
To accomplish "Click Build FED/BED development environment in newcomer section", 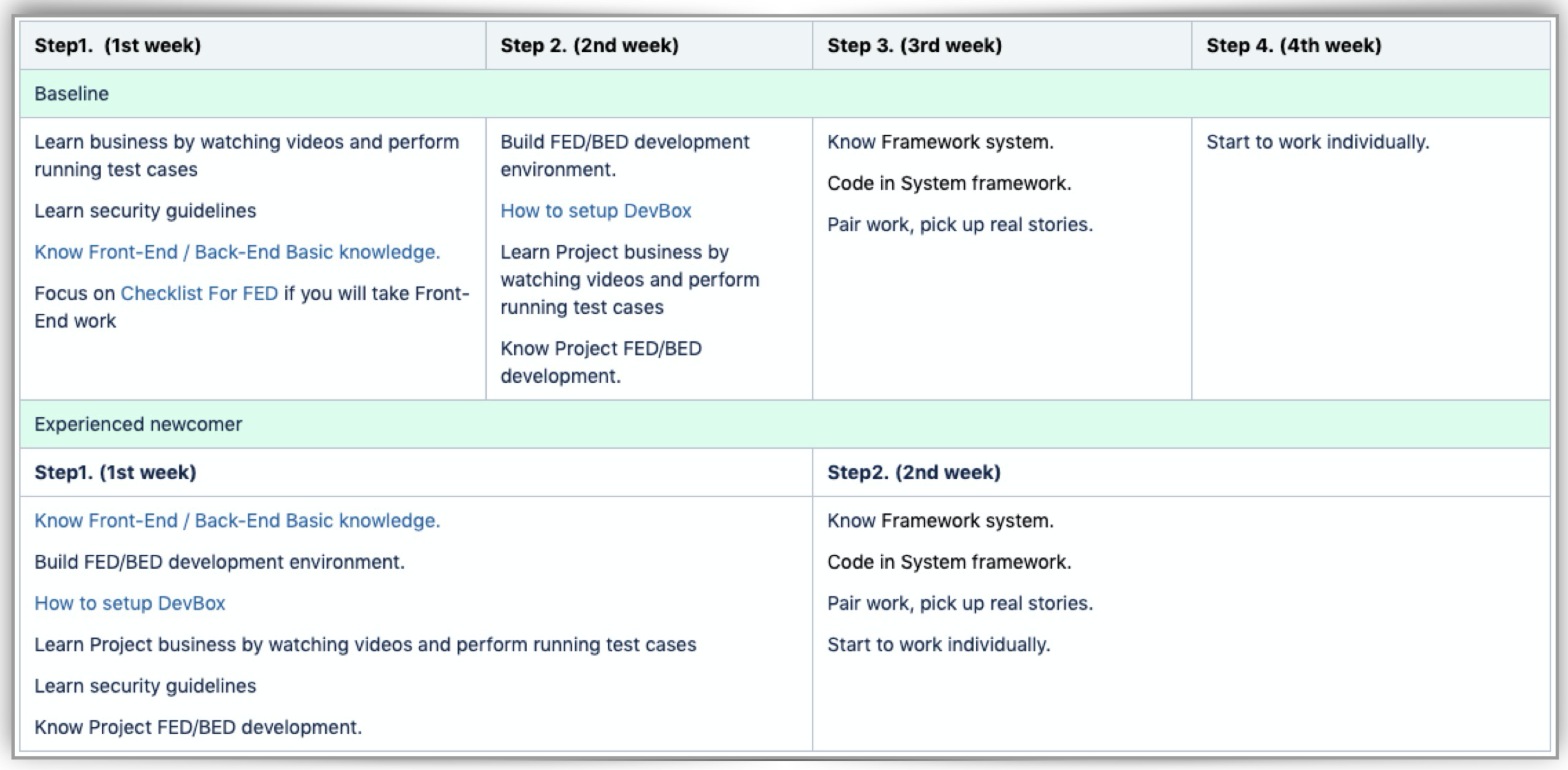I will pos(219,562).
